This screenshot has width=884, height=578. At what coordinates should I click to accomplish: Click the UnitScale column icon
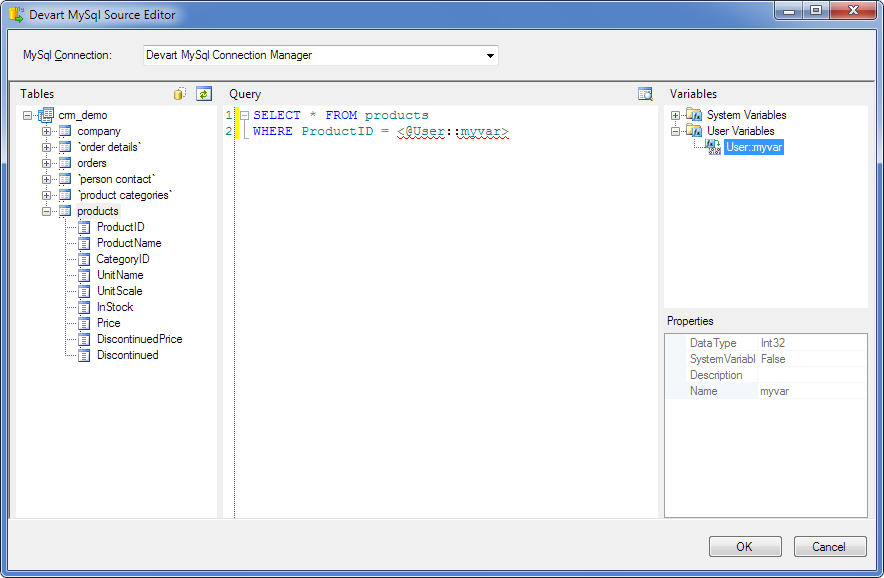[x=84, y=292]
